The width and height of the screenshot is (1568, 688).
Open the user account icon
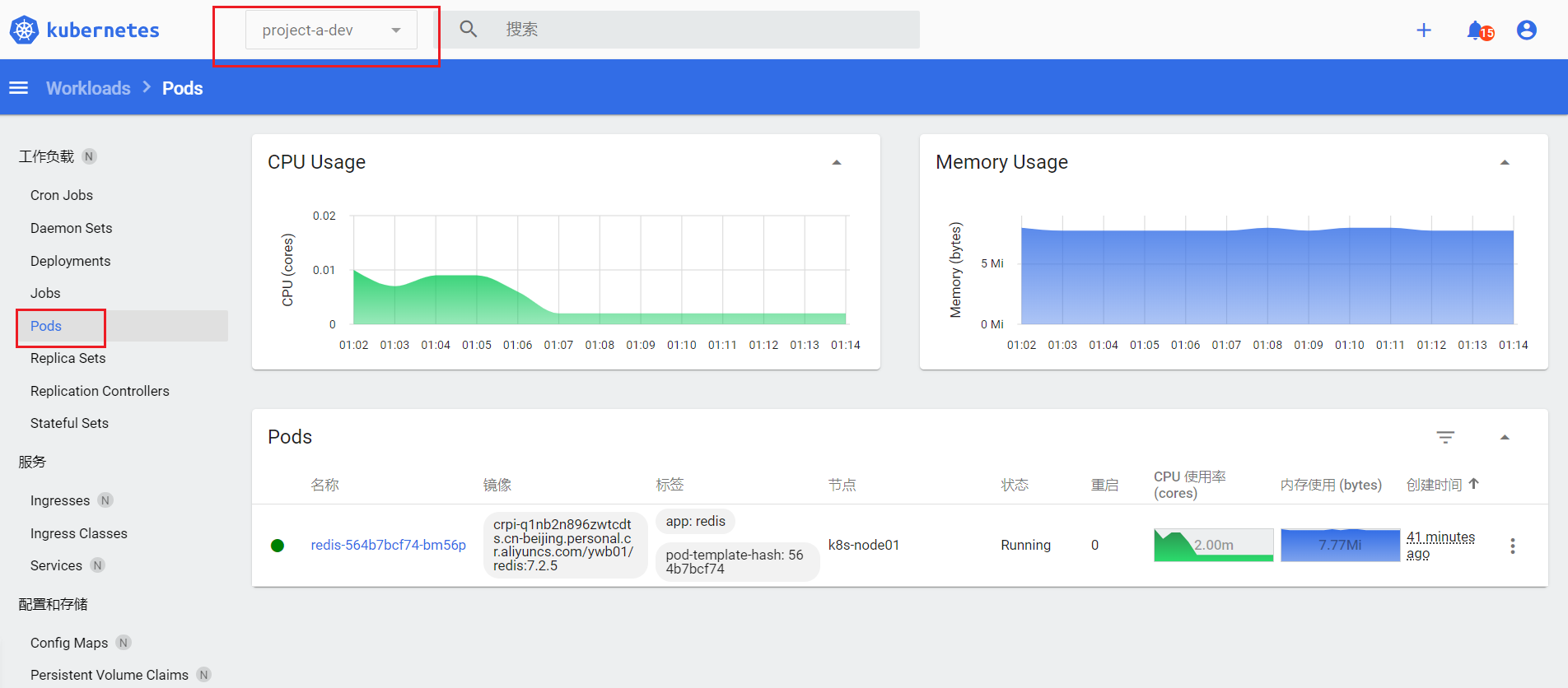pyautogui.click(x=1526, y=30)
